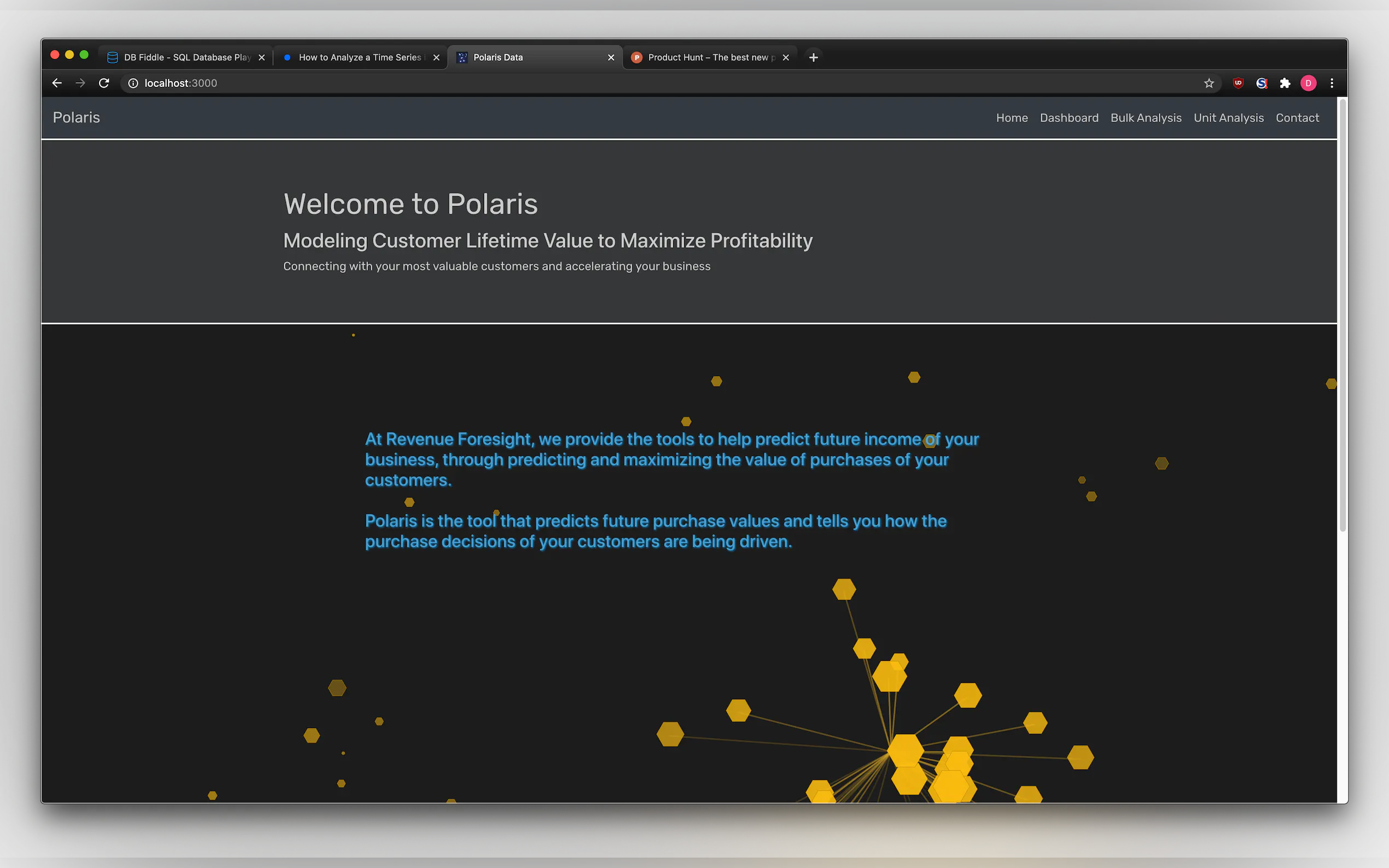Viewport: 1389px width, 868px height.
Task: Bookmark this page with star icon
Action: pos(1209,83)
